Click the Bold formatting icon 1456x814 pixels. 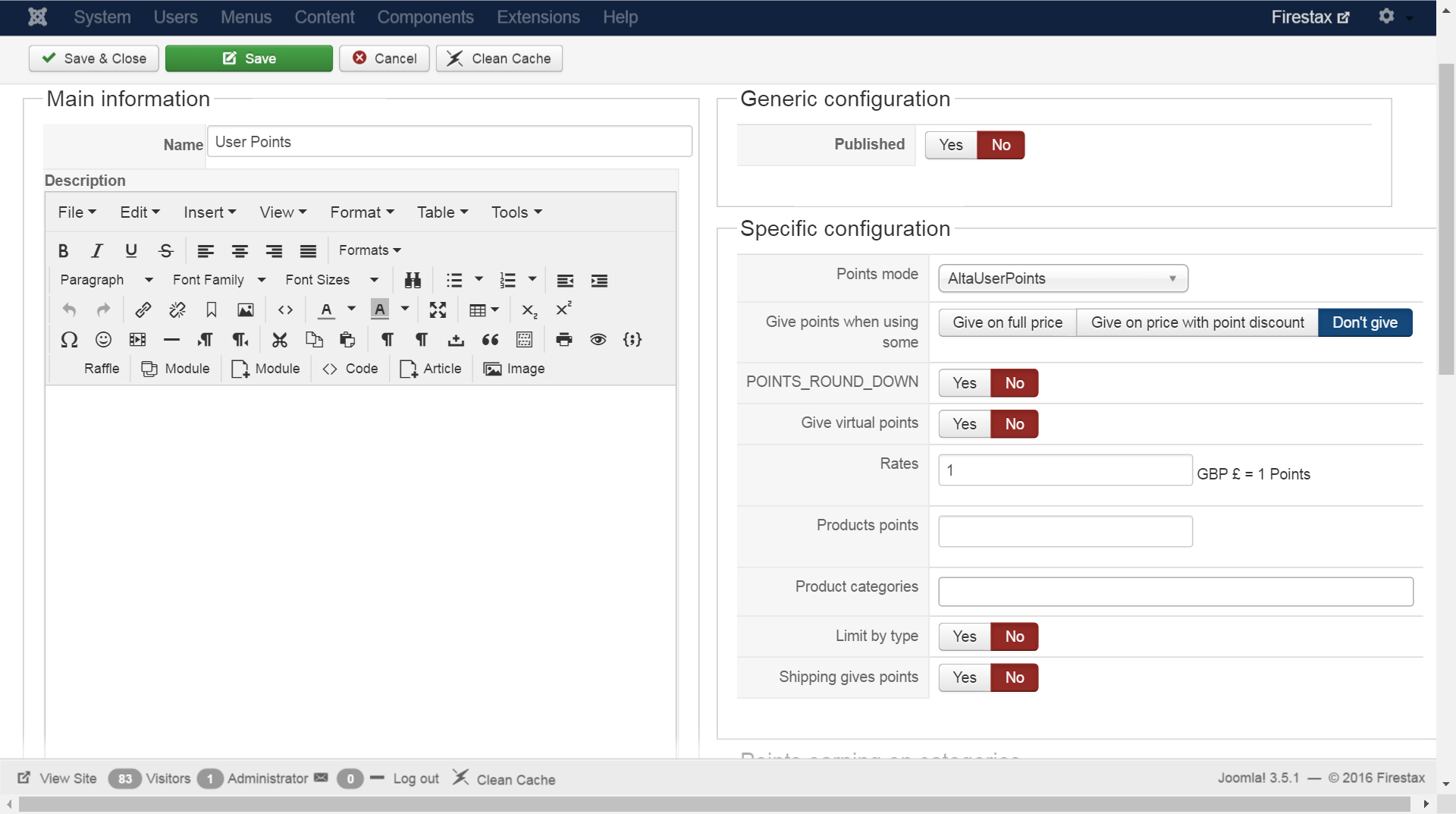point(64,250)
